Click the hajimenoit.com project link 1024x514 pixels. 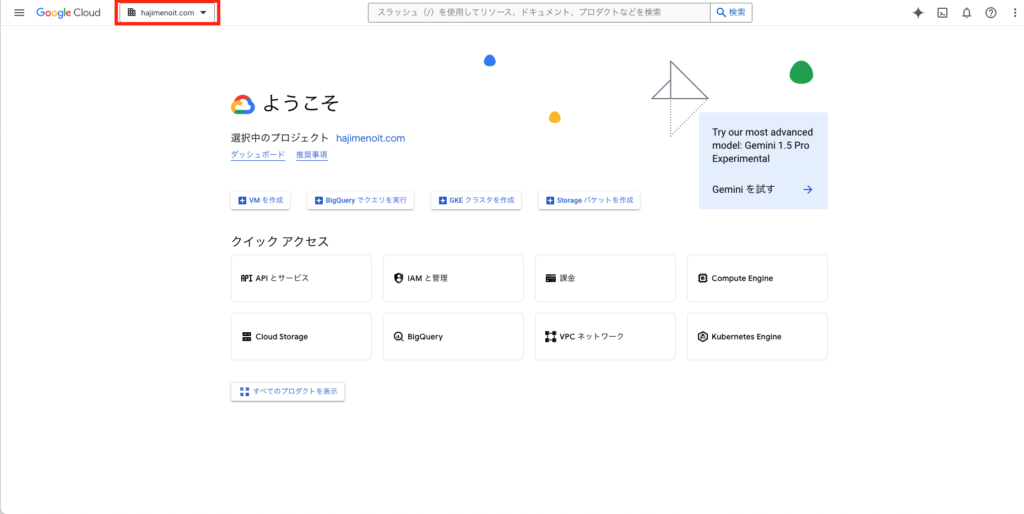click(x=370, y=138)
